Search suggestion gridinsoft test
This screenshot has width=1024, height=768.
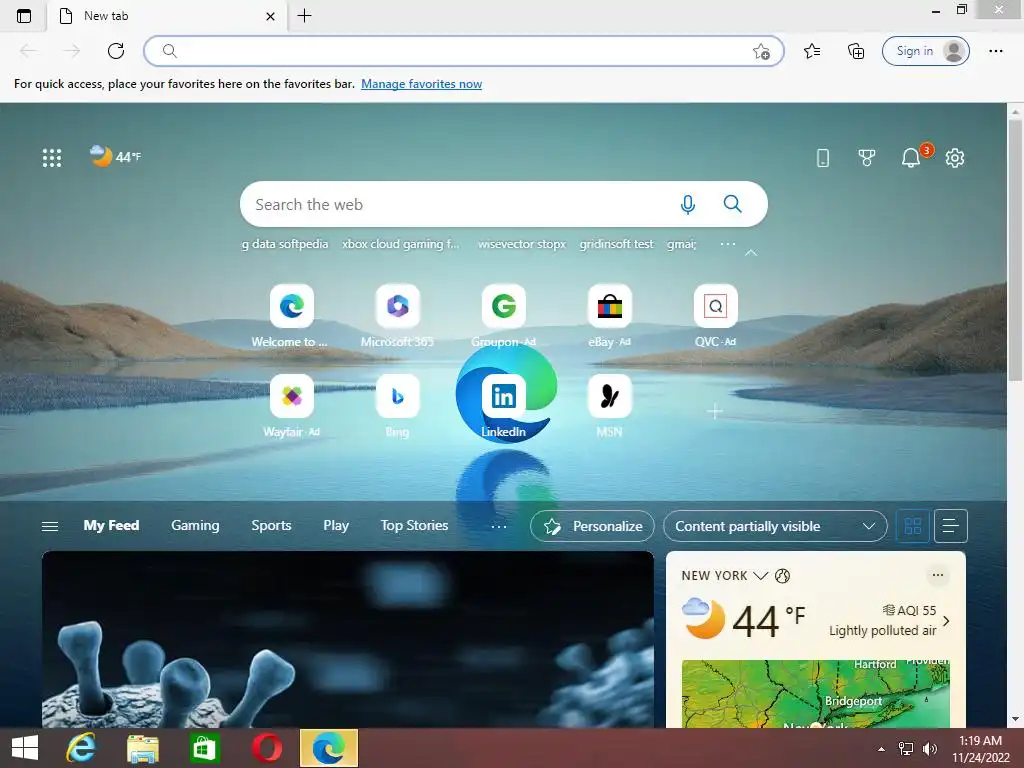(x=616, y=244)
